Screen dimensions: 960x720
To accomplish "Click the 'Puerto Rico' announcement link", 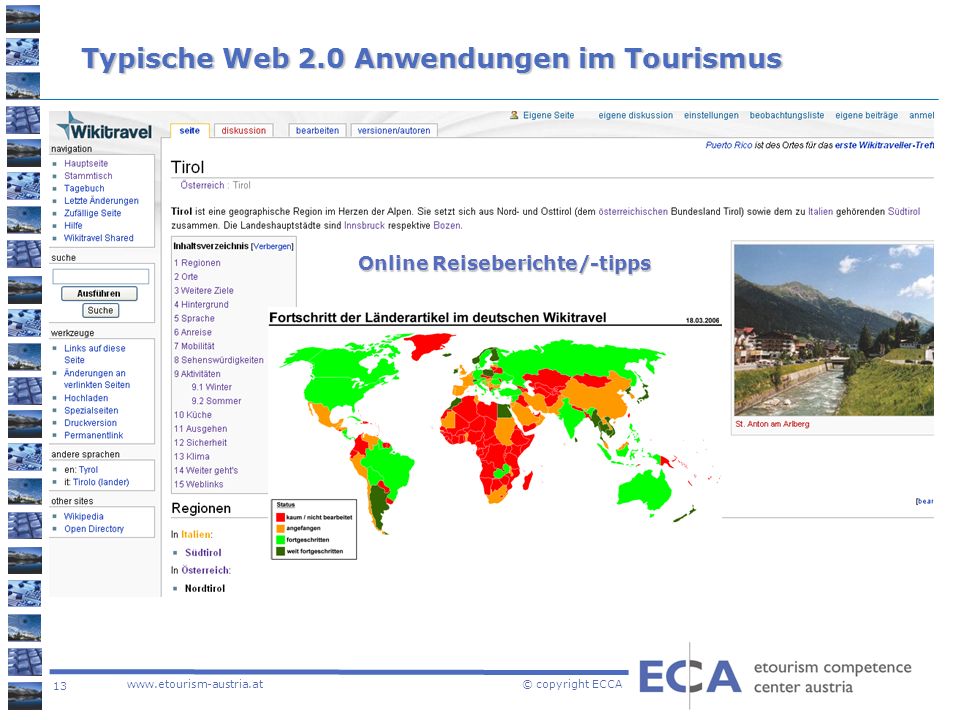I will (729, 145).
